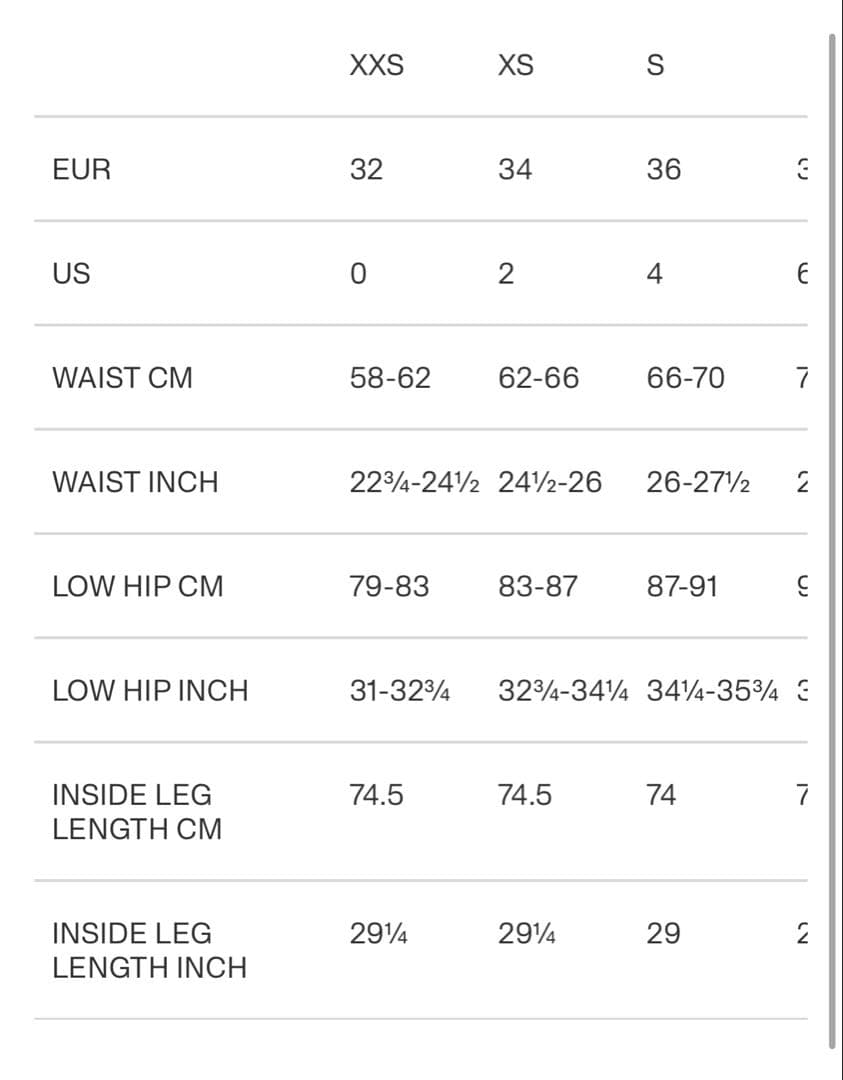Click the XXS size column header
Image resolution: width=843 pixels, height=1080 pixels.
[377, 66]
